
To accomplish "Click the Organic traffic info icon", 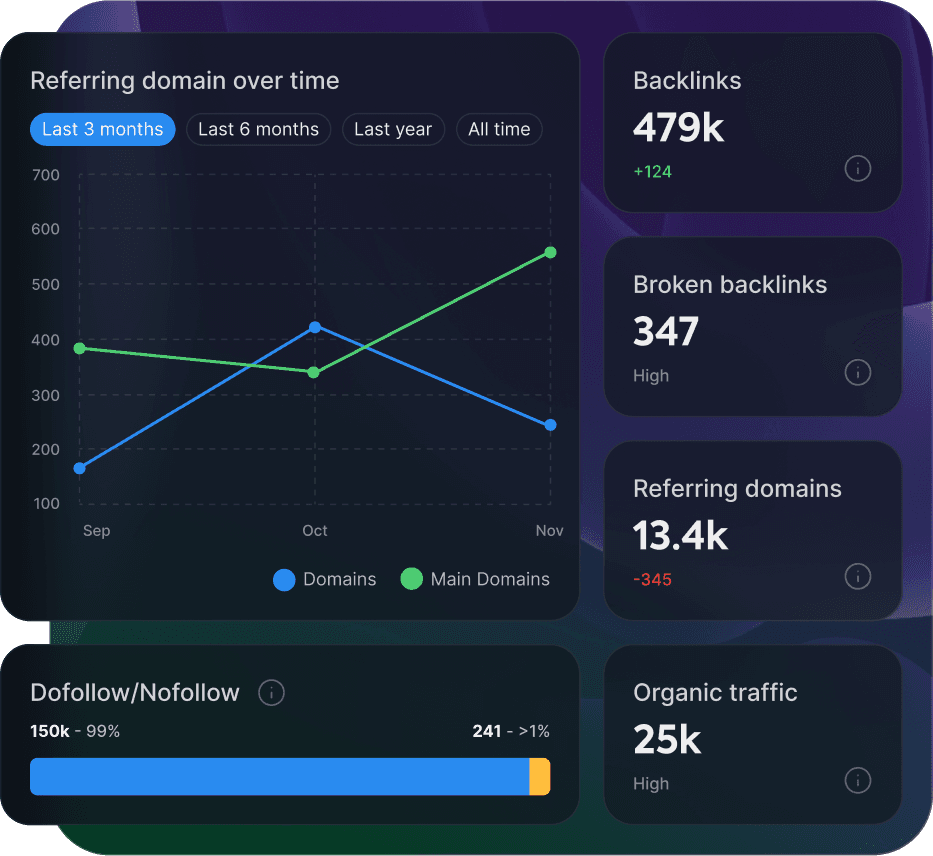I will [x=858, y=780].
